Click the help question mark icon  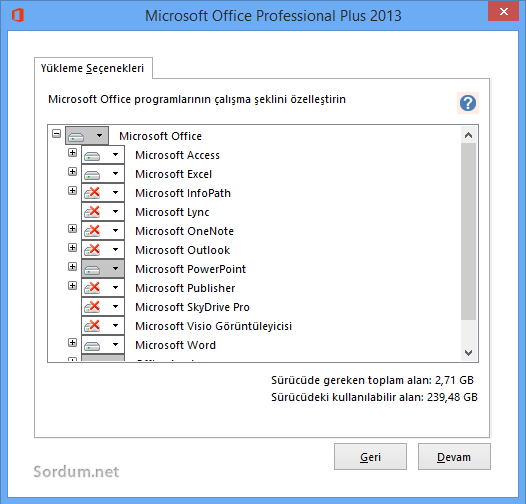(x=468, y=103)
